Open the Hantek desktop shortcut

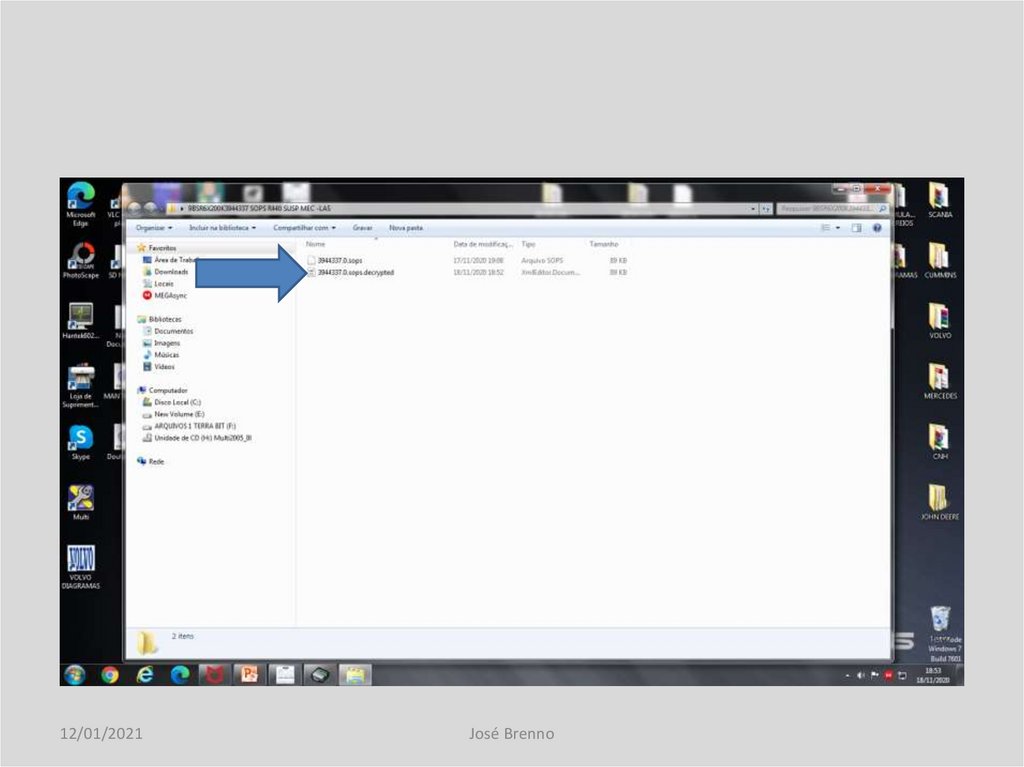pos(80,321)
